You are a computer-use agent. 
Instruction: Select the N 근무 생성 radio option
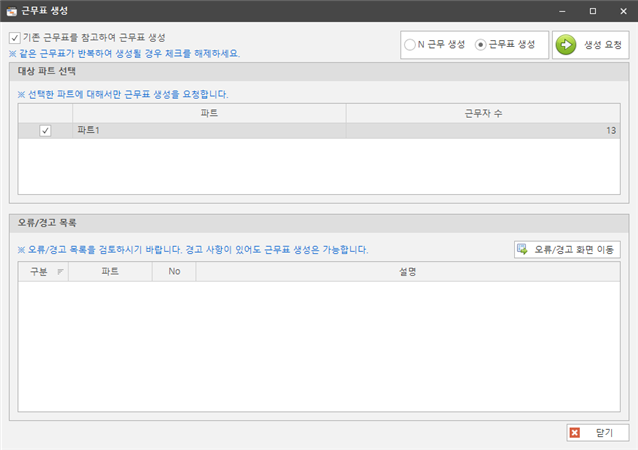pyautogui.click(x=410, y=45)
